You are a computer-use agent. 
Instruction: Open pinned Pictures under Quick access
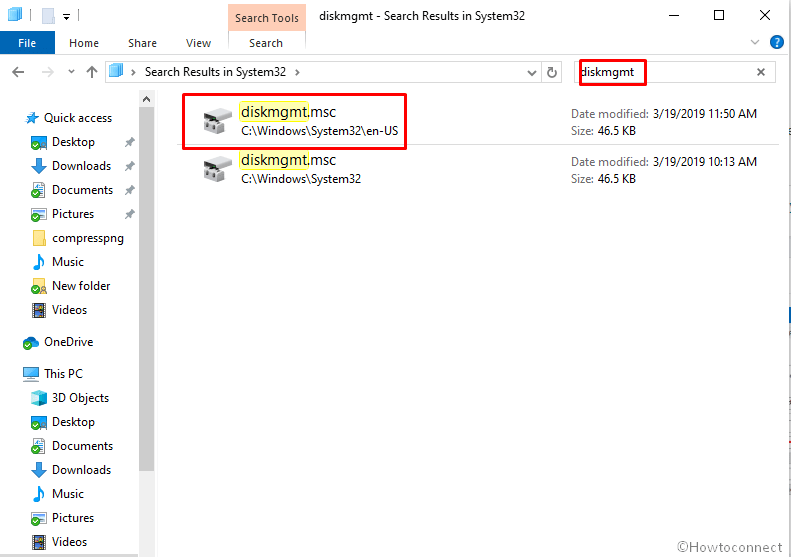[x=73, y=214]
